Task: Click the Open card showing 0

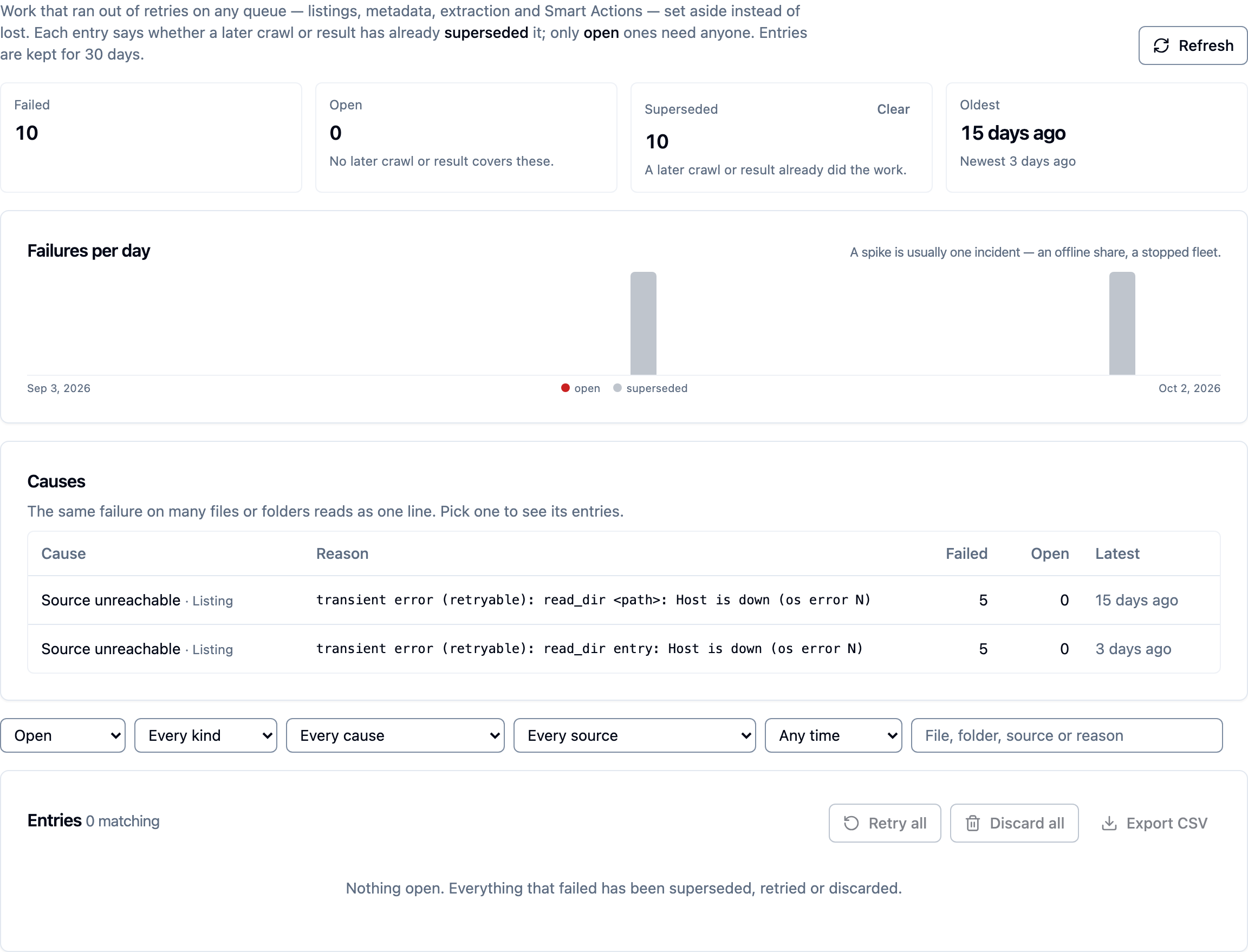Action: [466, 138]
